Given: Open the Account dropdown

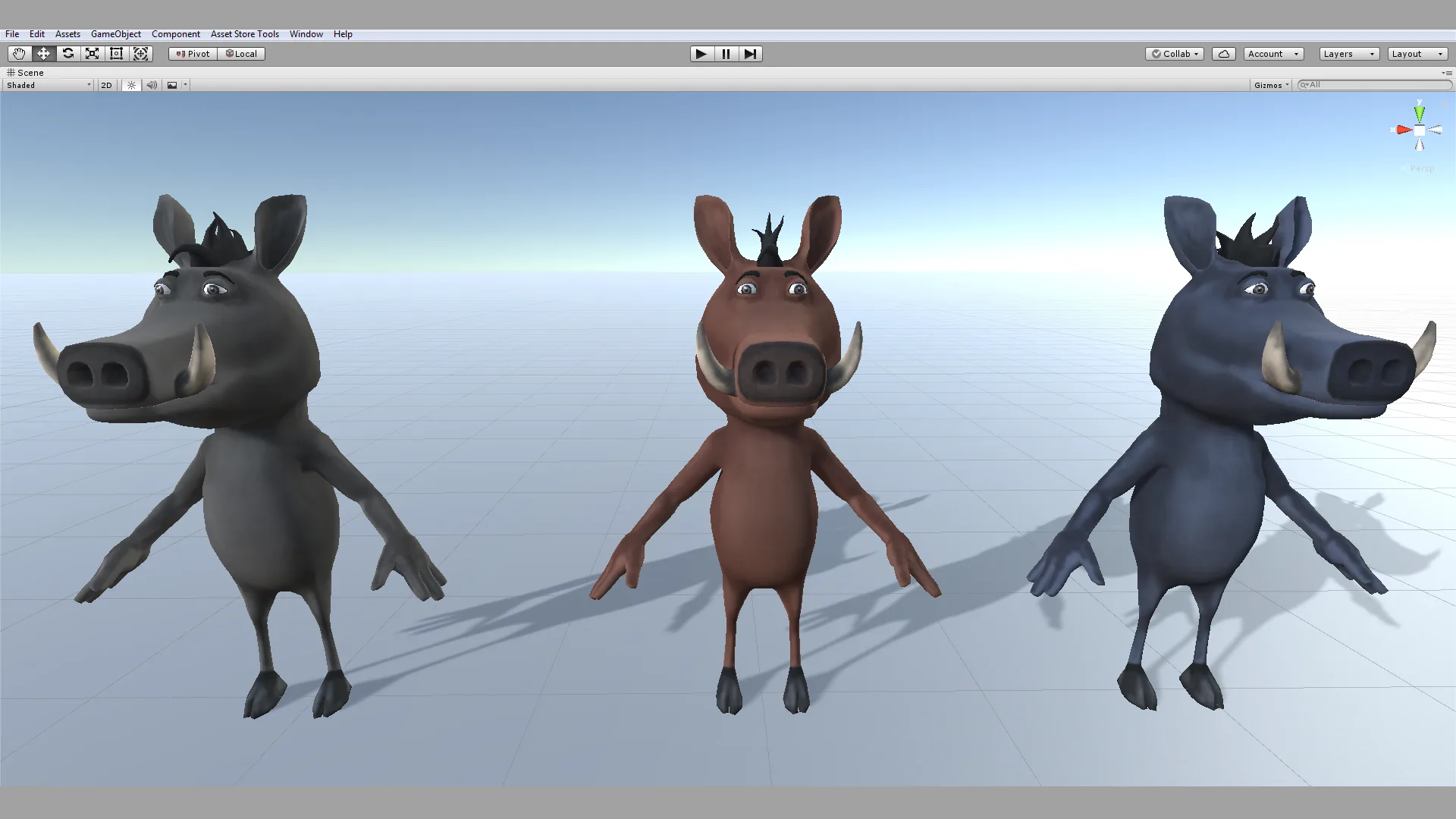Looking at the screenshot, I should pos(1273,54).
